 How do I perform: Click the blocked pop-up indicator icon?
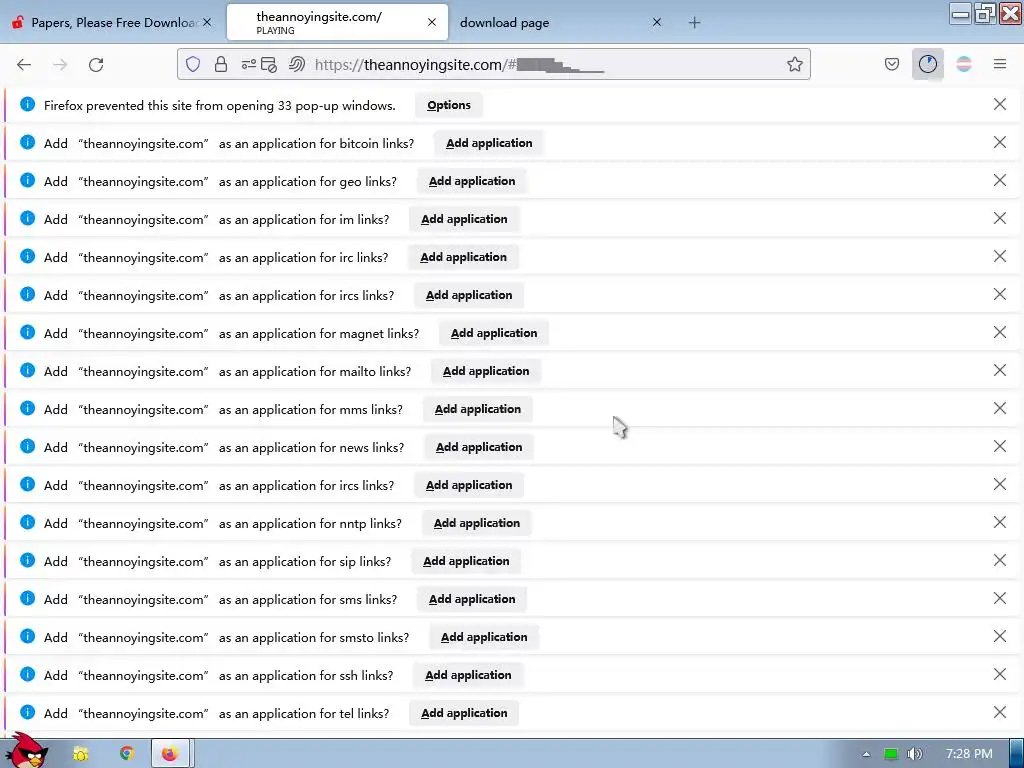tap(269, 64)
